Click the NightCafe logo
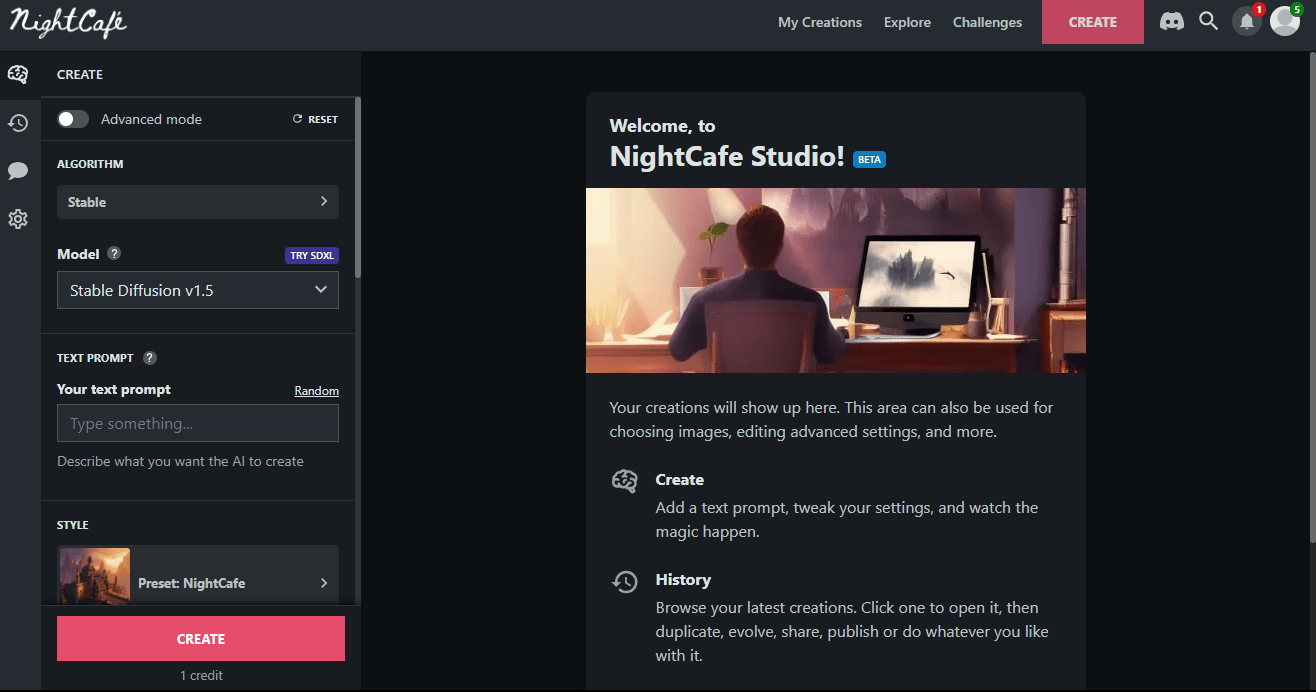Viewport: 1316px width, 692px height. click(x=68, y=22)
